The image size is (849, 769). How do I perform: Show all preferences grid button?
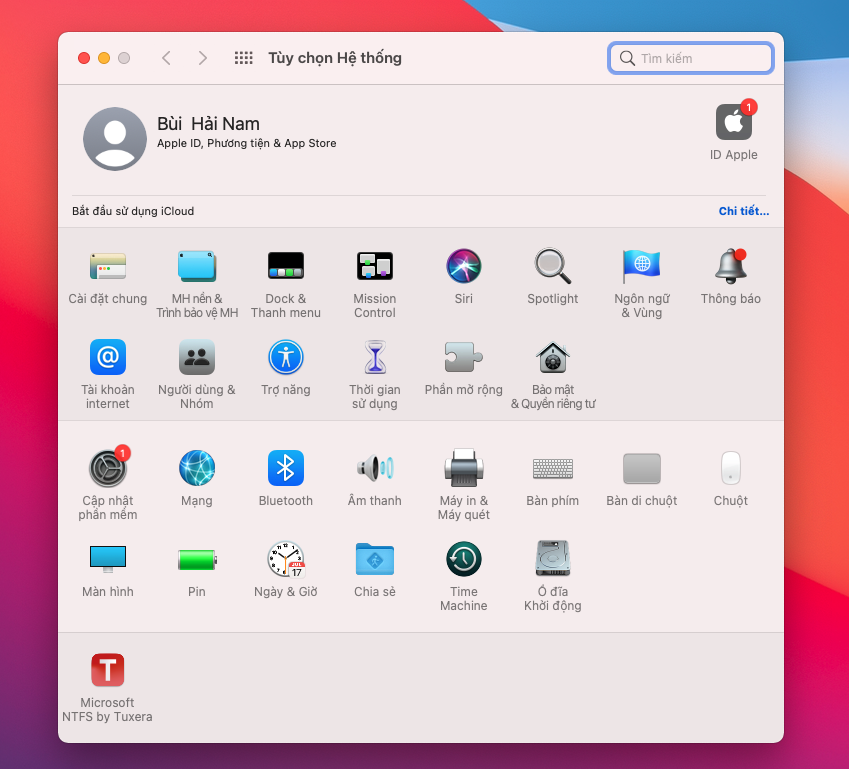click(244, 58)
